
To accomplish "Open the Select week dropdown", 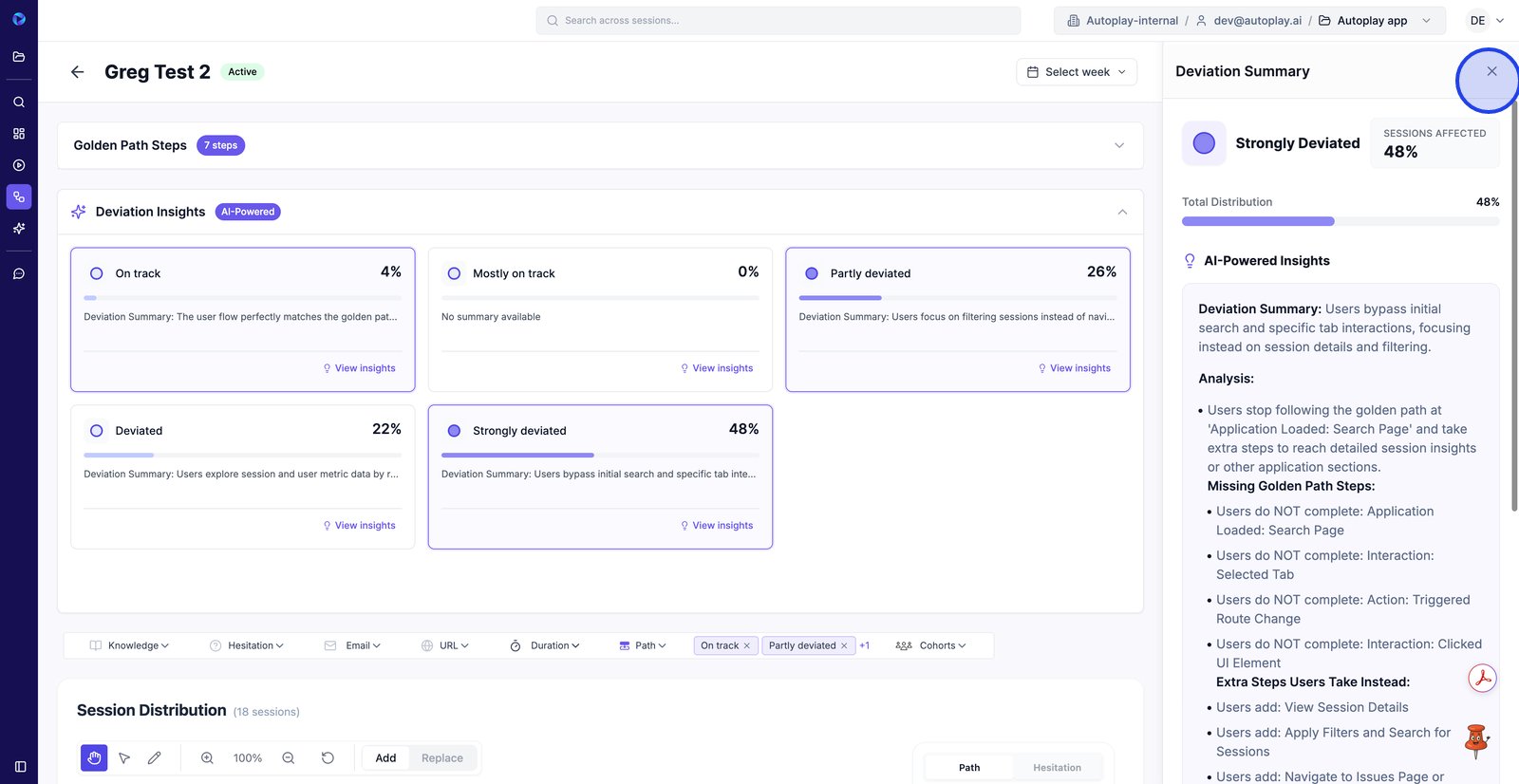I will [x=1076, y=72].
